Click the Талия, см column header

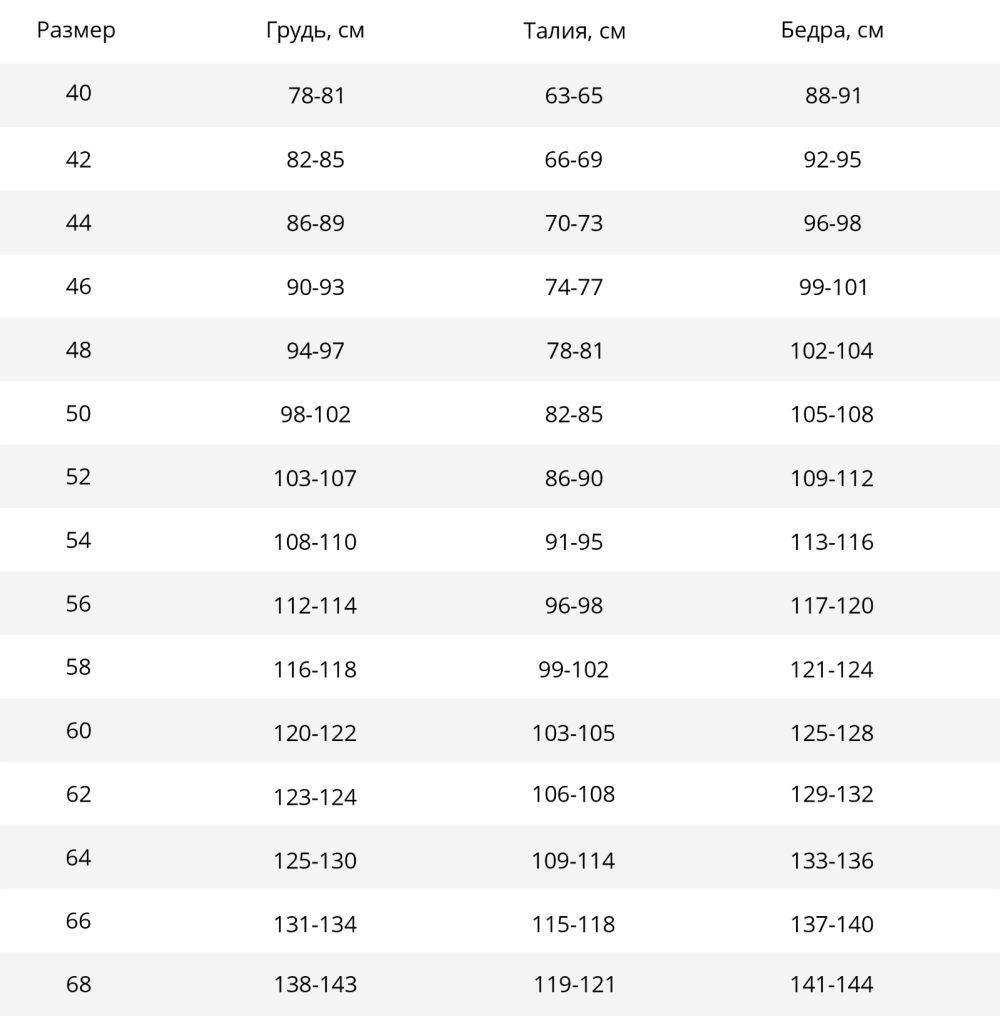coord(574,31)
